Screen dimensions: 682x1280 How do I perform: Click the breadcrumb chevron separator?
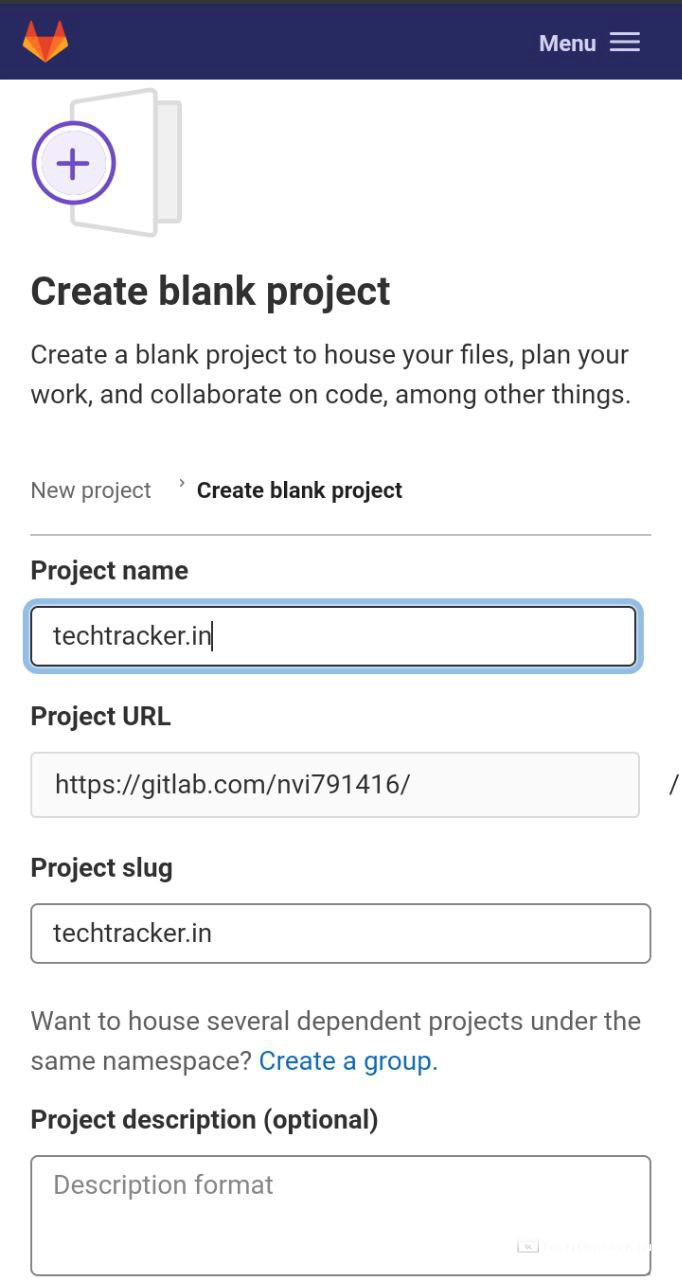(x=182, y=484)
